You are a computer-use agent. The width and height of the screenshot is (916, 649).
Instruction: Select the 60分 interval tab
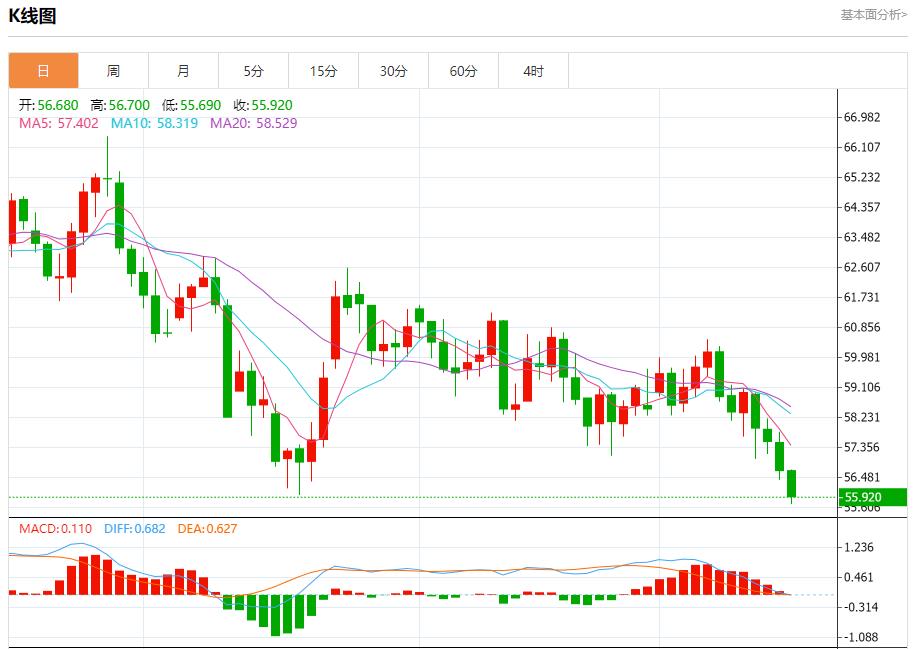pyautogui.click(x=463, y=71)
